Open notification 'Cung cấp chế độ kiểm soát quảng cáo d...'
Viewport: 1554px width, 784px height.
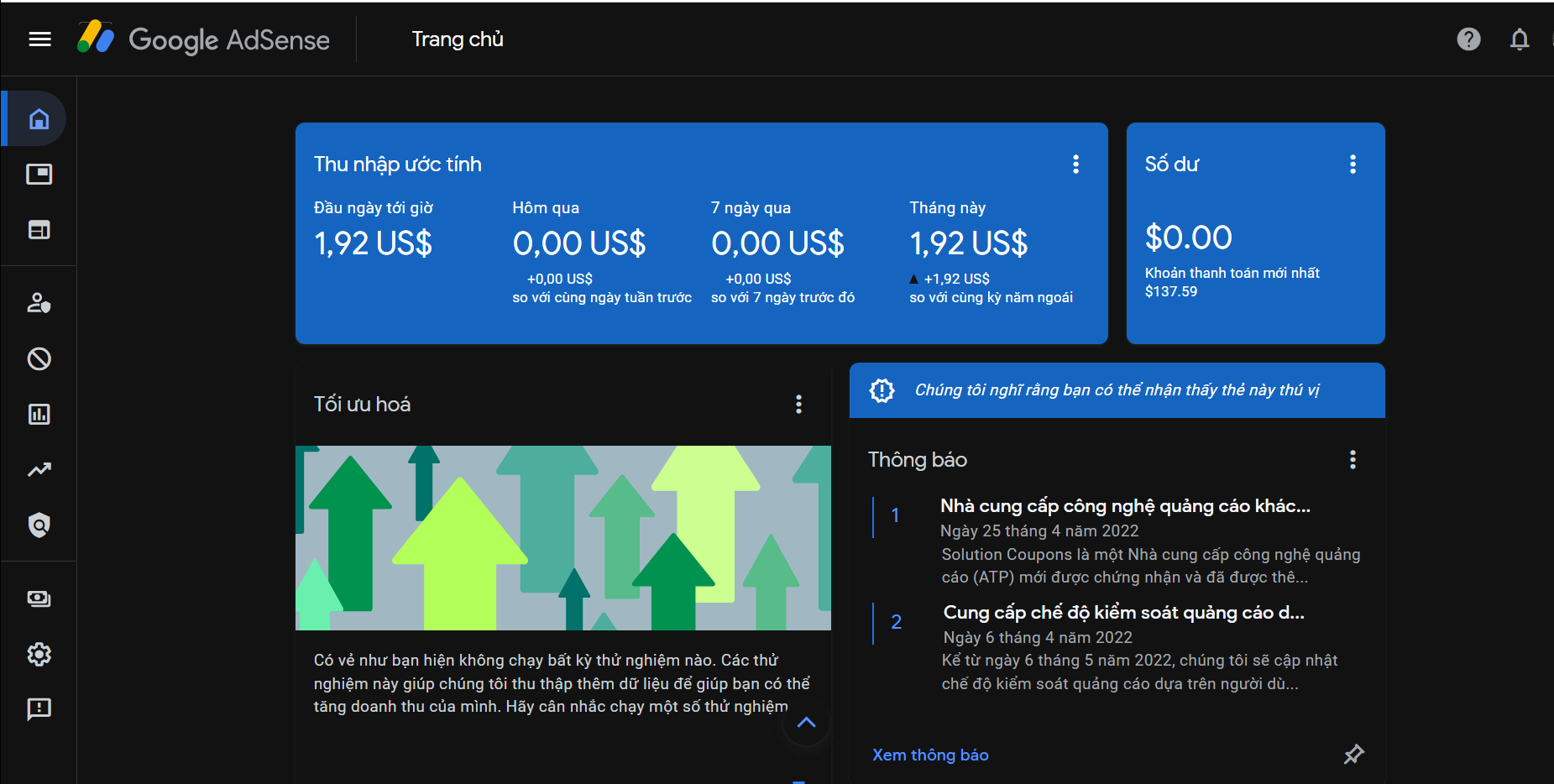click(1123, 613)
